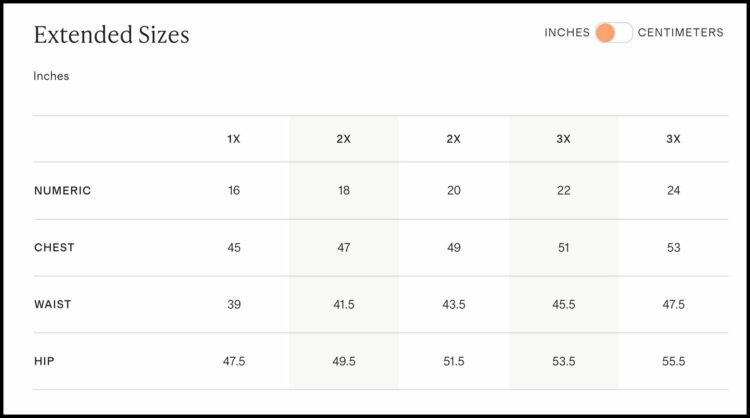Viewport: 750px width, 418px height.
Task: Click waist measurement 41.5 cell
Action: pos(344,305)
